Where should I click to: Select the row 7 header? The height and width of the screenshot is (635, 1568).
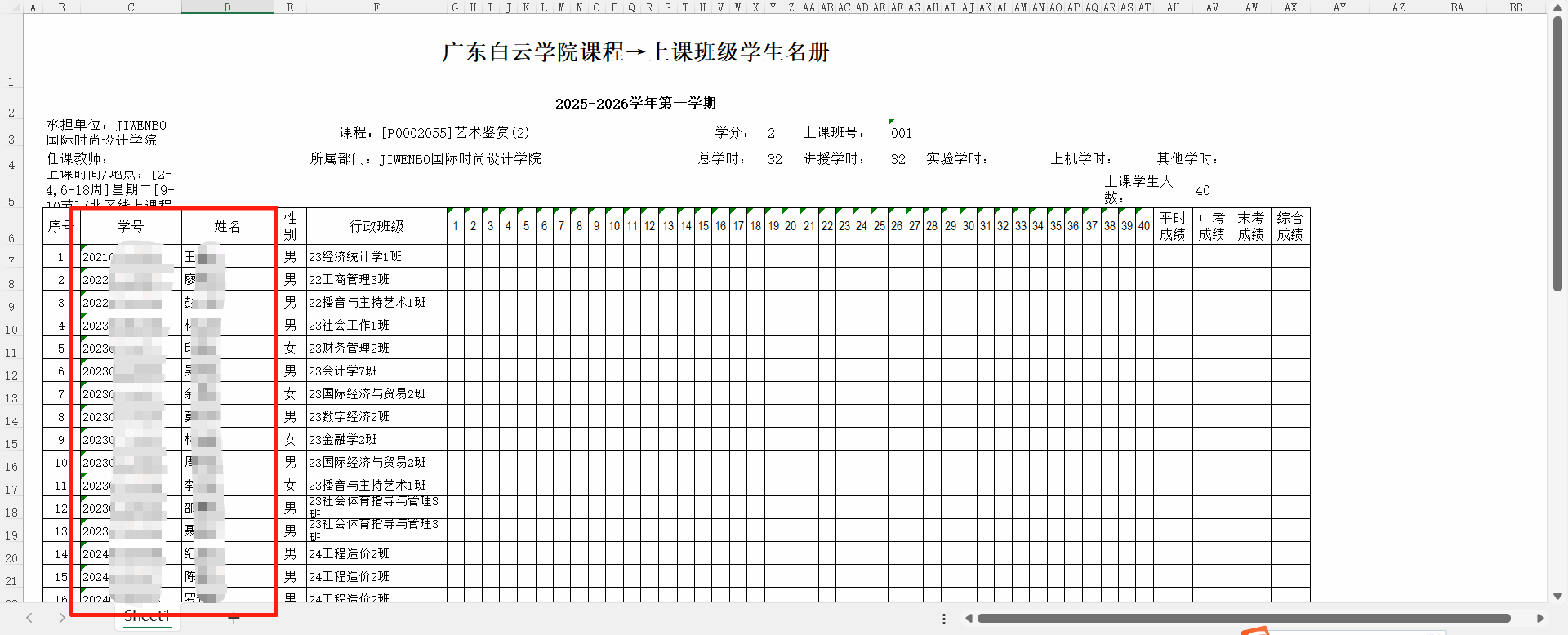click(11, 261)
